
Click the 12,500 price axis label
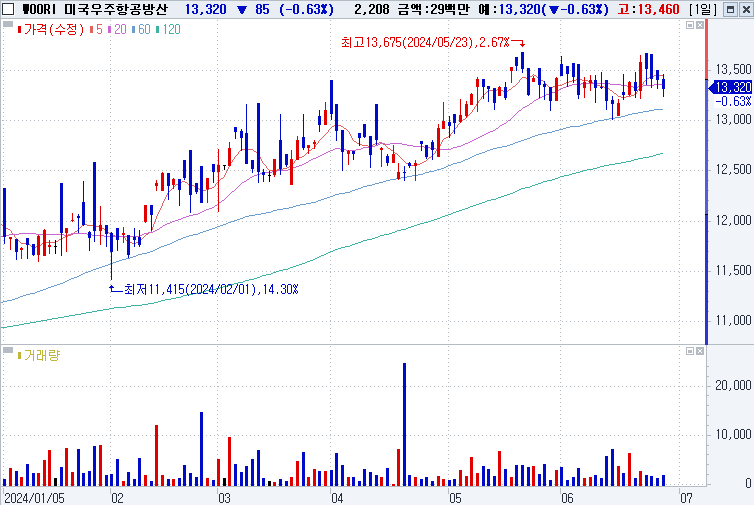(733, 170)
